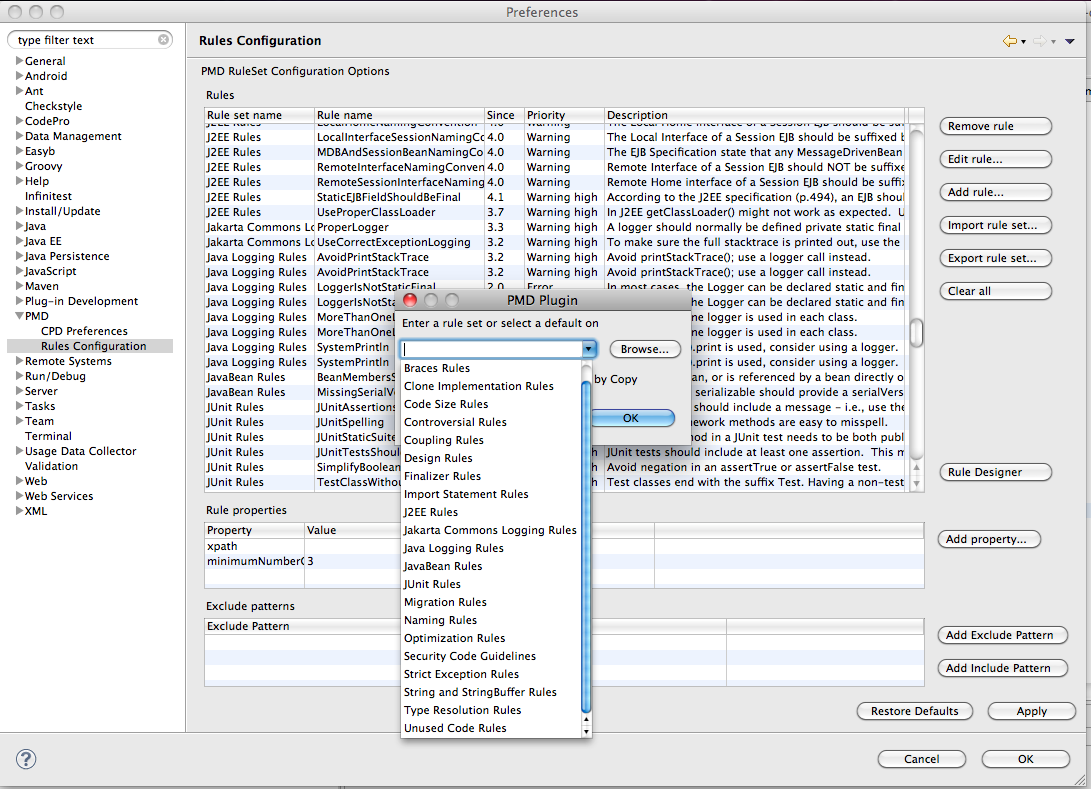Click Restore Defaults button
1091x789 pixels.
(x=914, y=711)
